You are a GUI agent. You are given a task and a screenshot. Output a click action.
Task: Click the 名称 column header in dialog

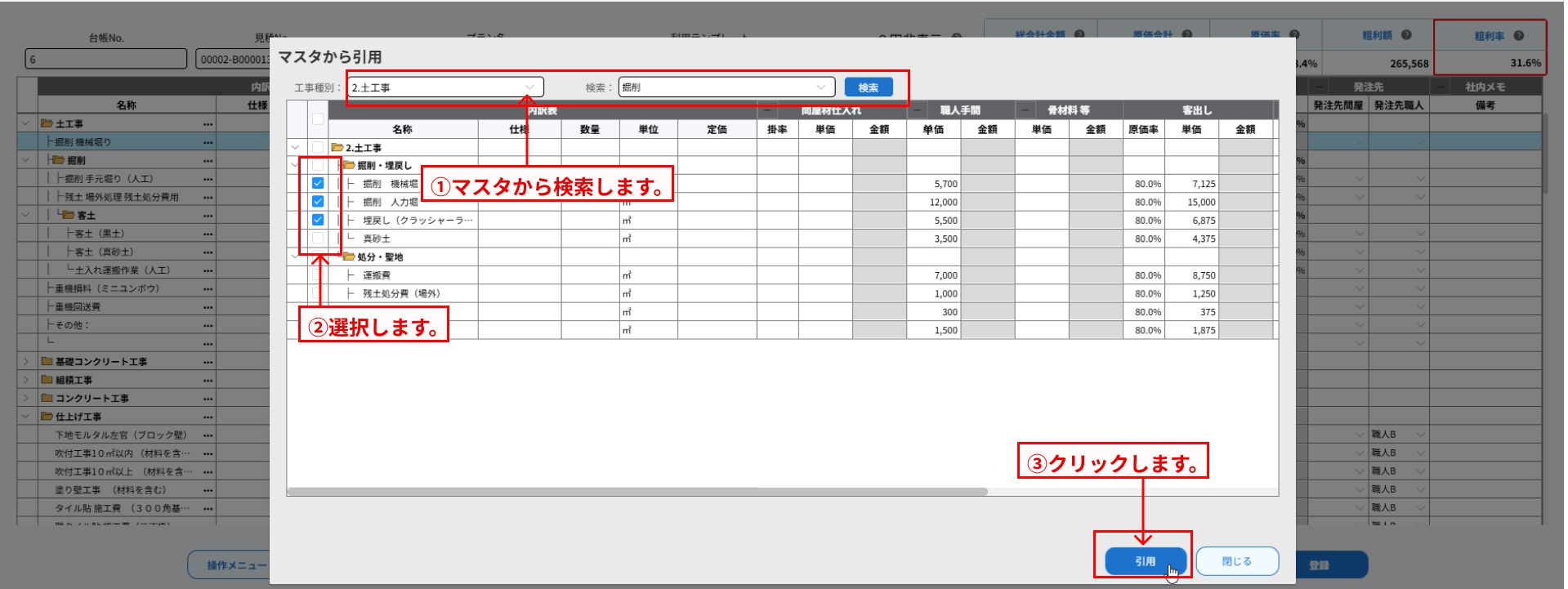pos(403,129)
